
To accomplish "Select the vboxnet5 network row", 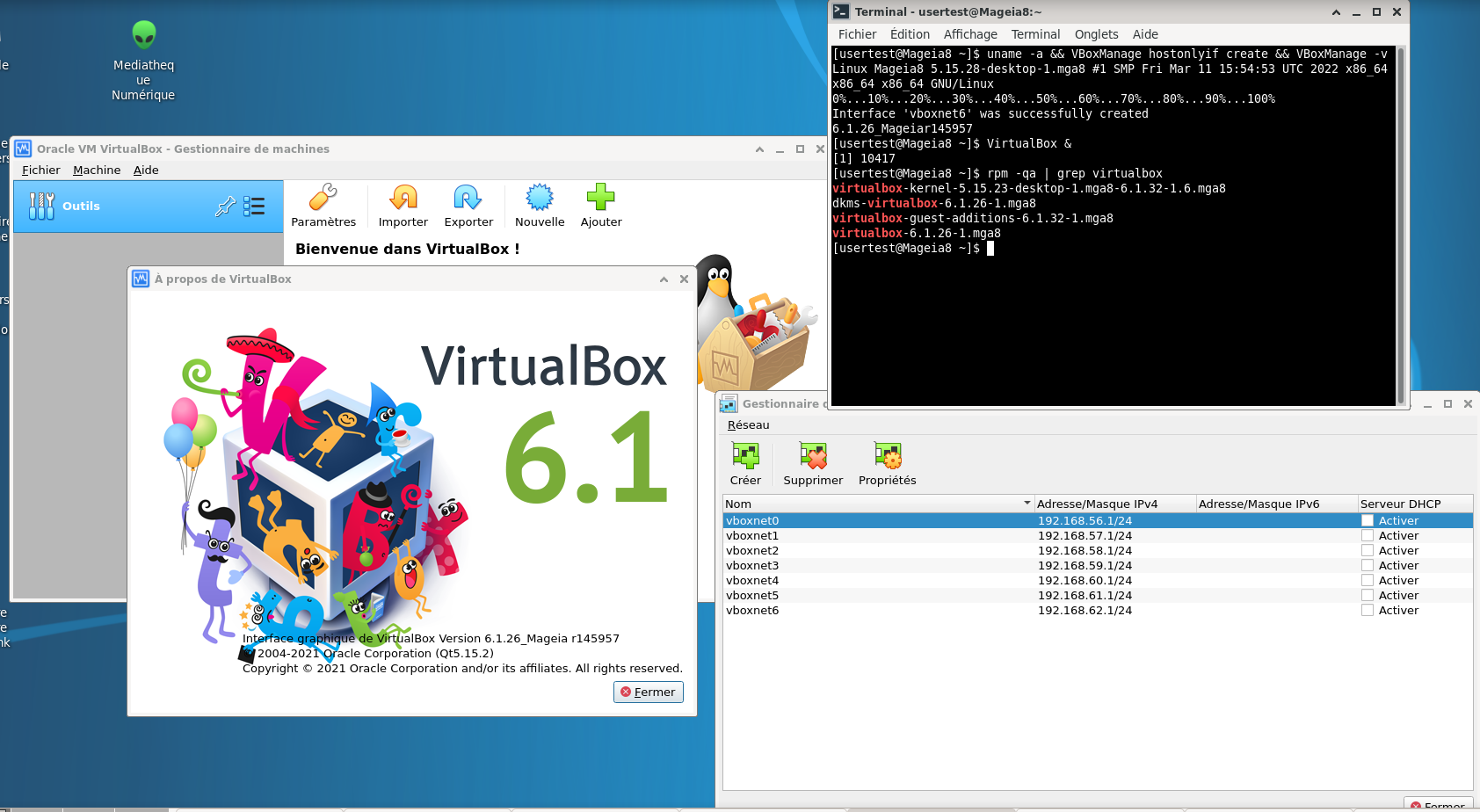I will (x=1098, y=595).
